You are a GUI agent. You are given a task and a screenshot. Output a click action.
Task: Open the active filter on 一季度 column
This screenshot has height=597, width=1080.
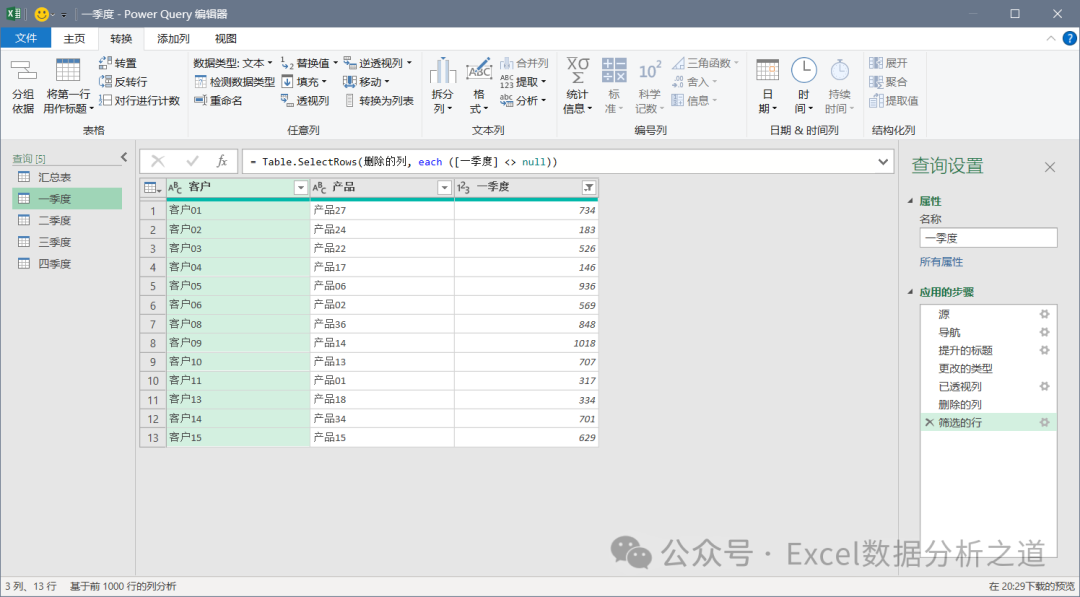(x=589, y=187)
